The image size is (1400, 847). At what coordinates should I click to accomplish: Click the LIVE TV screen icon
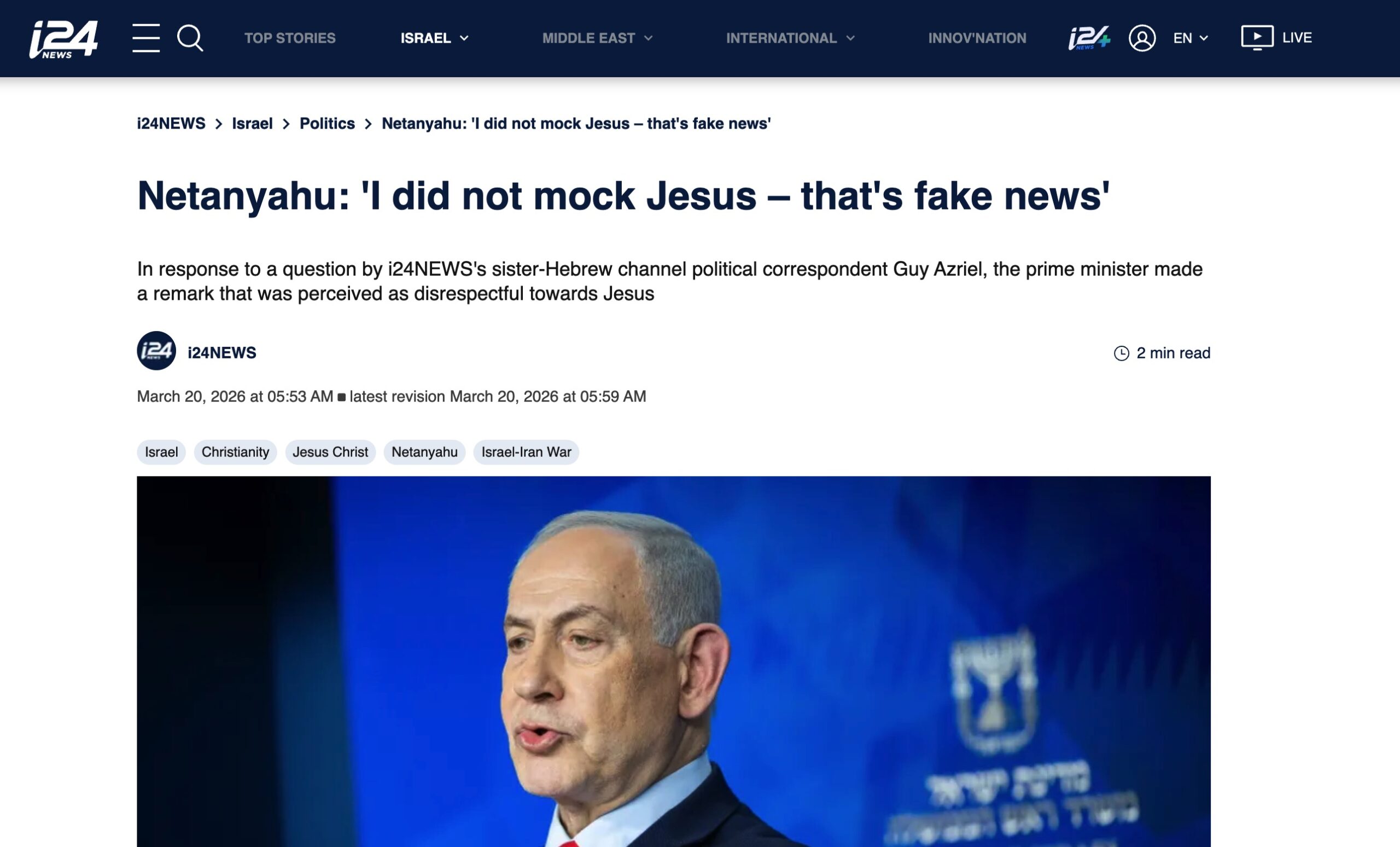(x=1257, y=38)
